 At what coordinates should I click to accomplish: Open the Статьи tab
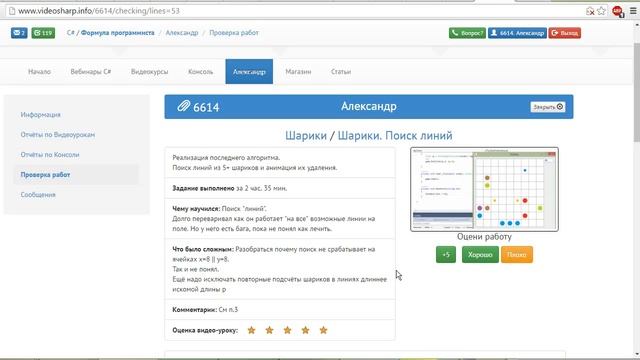point(341,71)
